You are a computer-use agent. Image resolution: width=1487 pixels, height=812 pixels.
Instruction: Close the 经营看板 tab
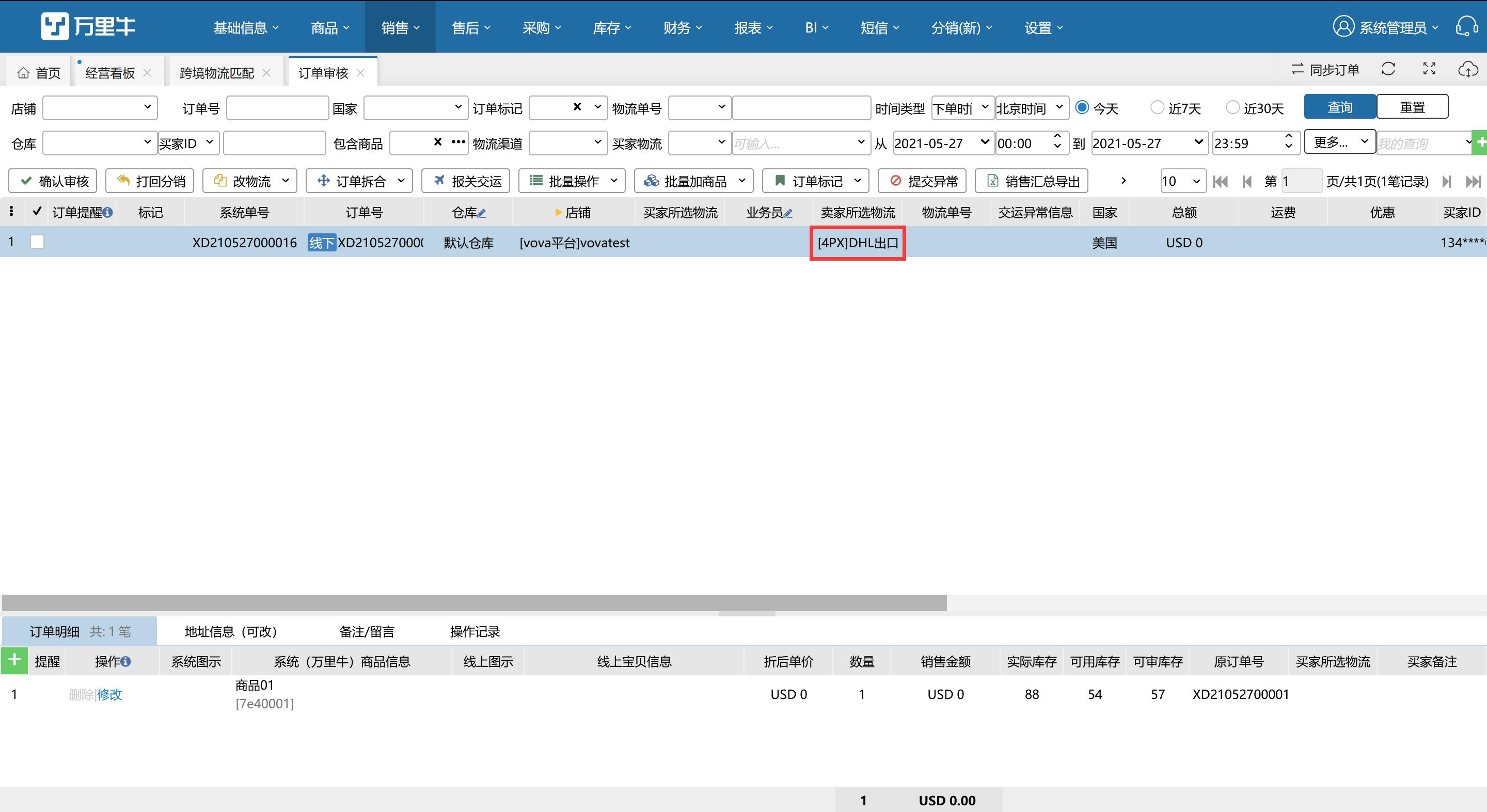(x=147, y=73)
